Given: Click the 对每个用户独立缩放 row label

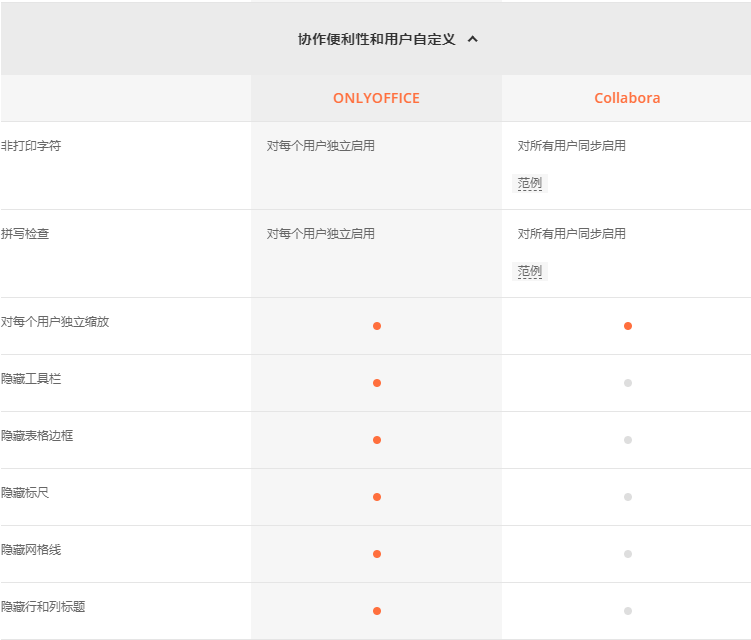Looking at the screenshot, I should click(55, 321).
